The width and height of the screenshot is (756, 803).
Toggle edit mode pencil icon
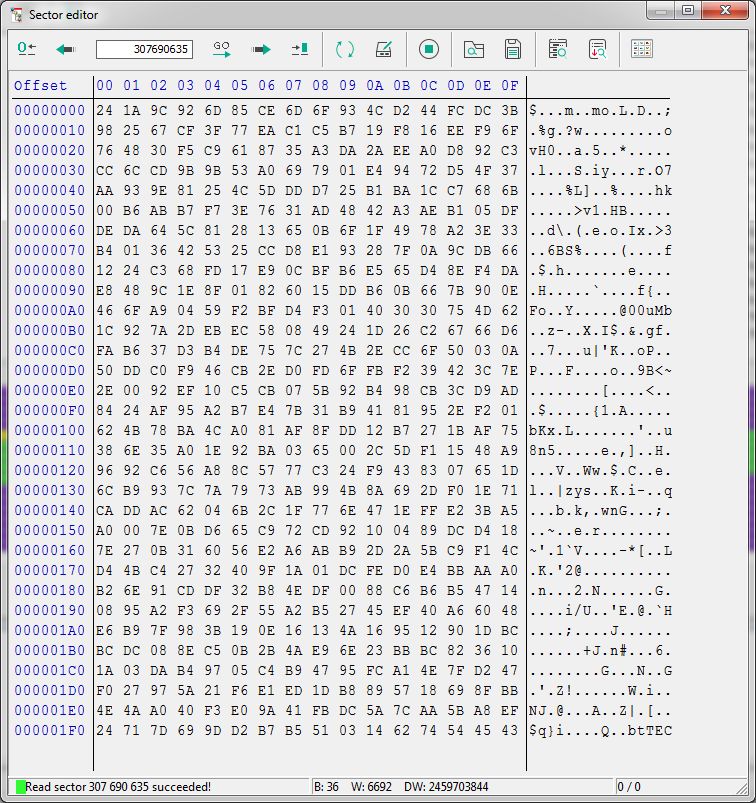[x=384, y=49]
